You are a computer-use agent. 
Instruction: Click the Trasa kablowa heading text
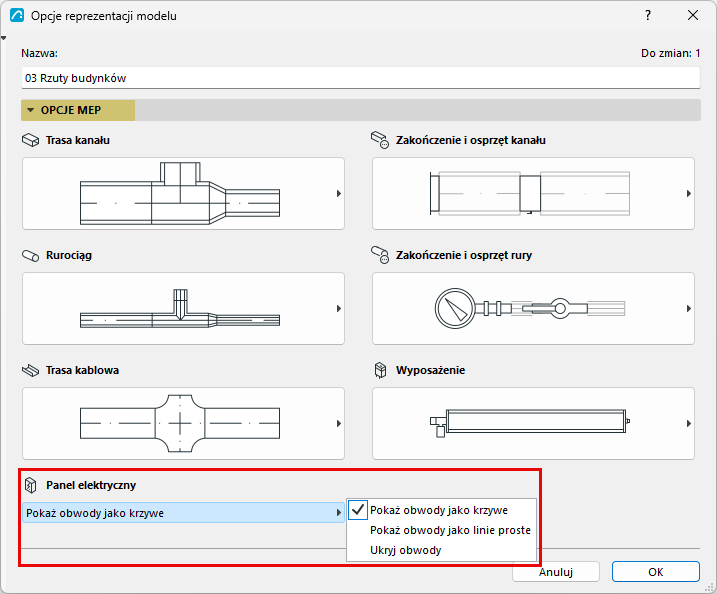(x=82, y=370)
